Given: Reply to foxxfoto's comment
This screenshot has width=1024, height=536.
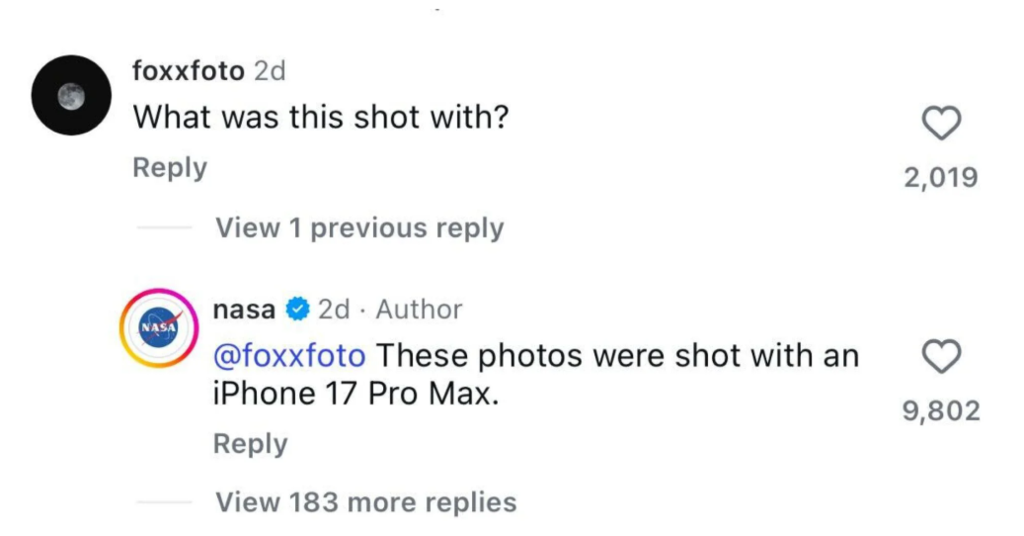Looking at the screenshot, I should pyautogui.click(x=170, y=168).
